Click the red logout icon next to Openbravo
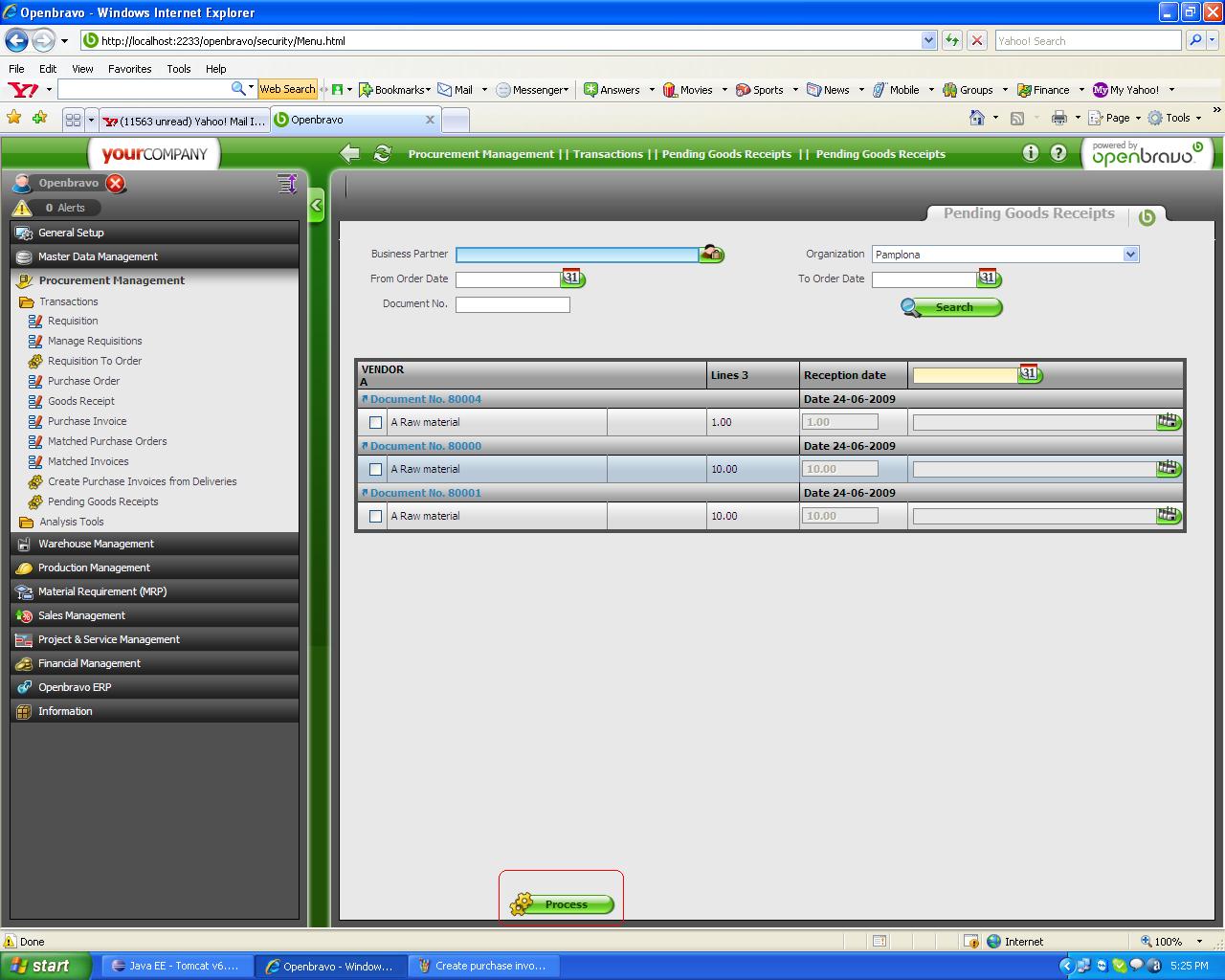Screen dimensions: 1225x980 (116, 183)
